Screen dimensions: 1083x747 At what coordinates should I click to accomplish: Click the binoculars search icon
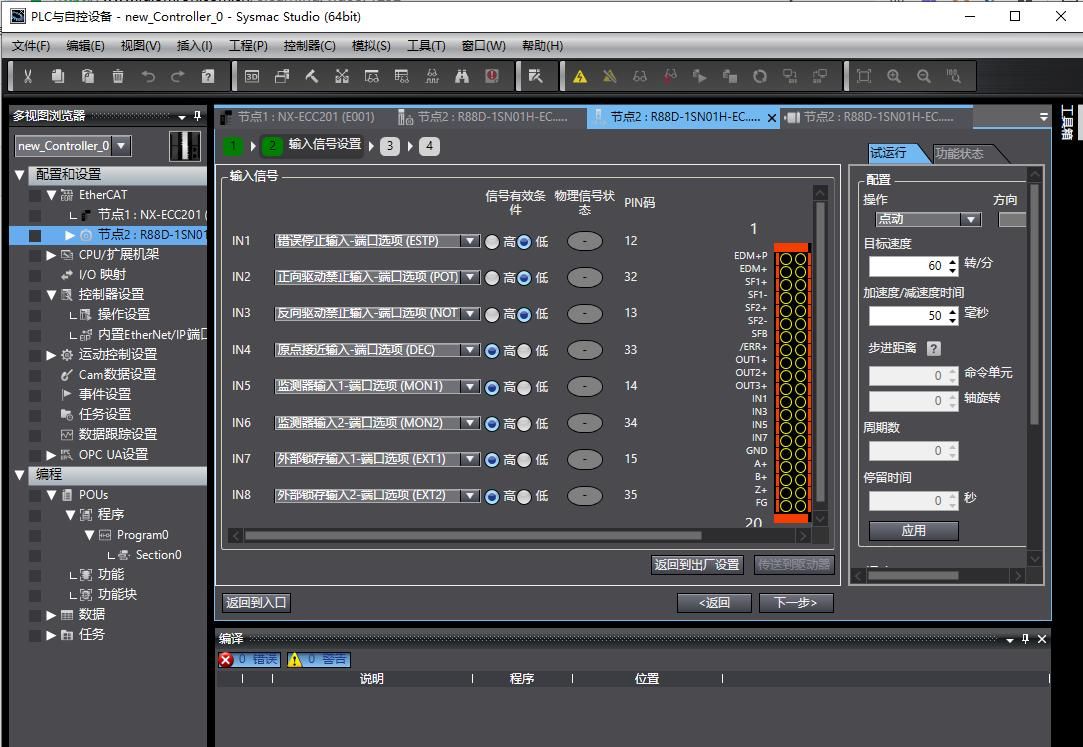click(462, 76)
